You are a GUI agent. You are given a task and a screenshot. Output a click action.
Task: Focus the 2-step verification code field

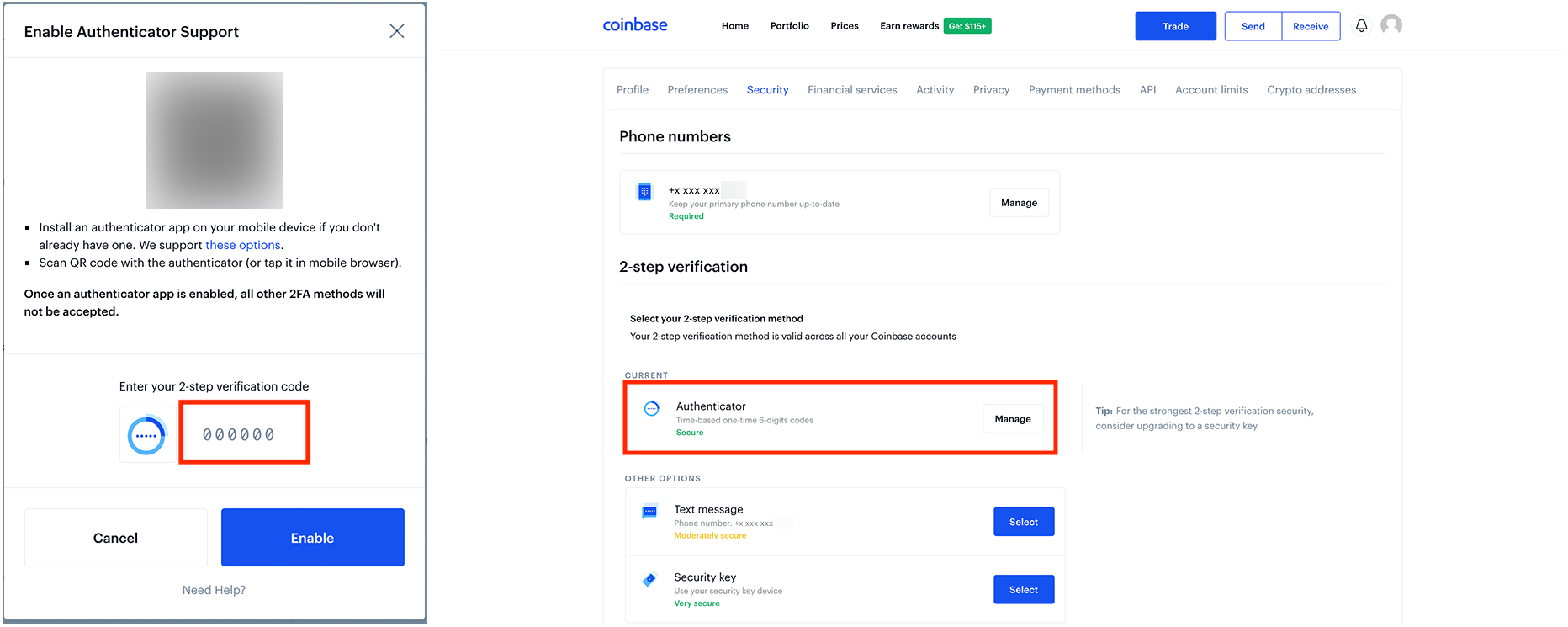point(245,433)
